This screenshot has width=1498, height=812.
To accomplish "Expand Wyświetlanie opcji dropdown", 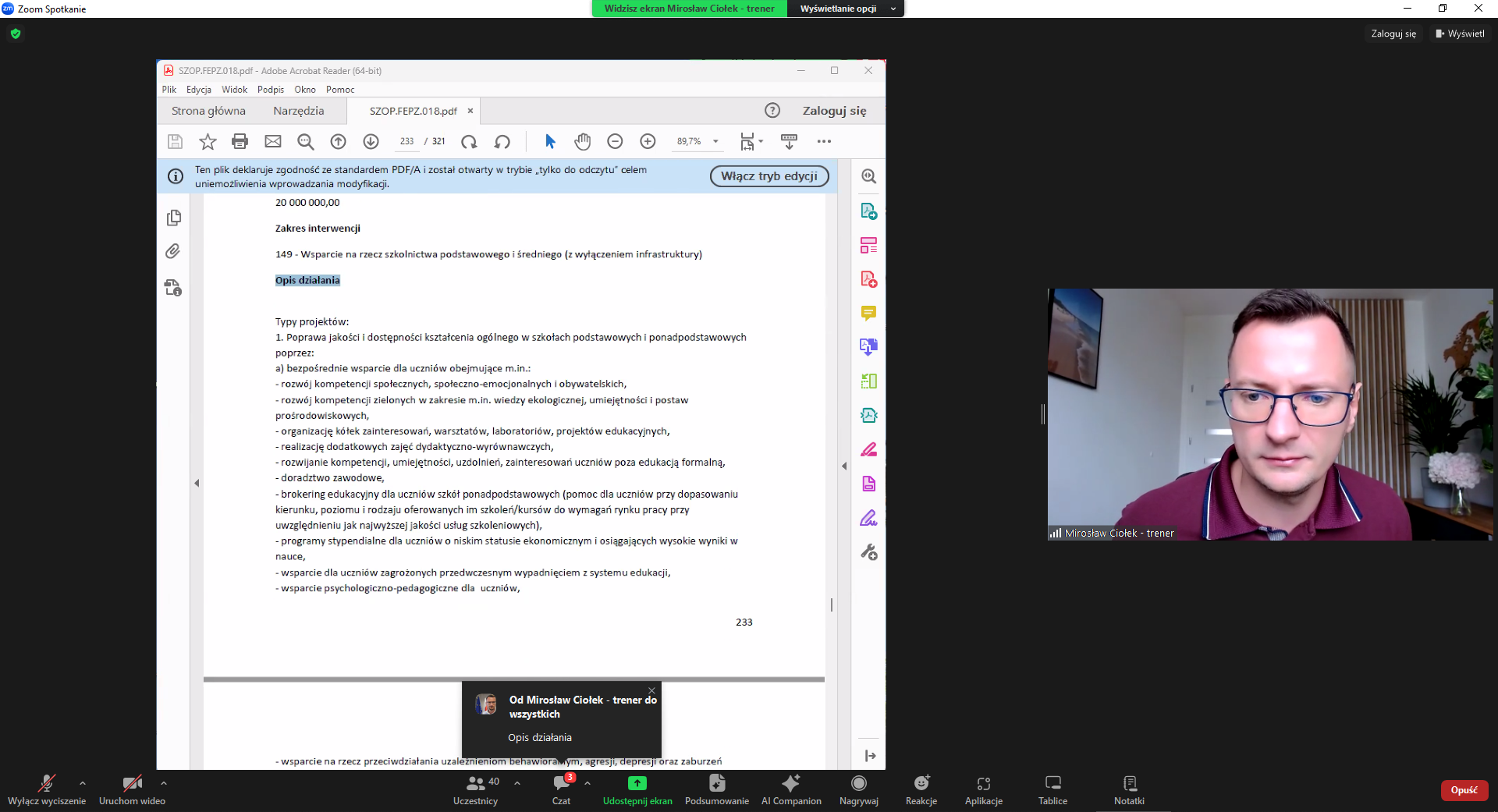I will pos(845,9).
